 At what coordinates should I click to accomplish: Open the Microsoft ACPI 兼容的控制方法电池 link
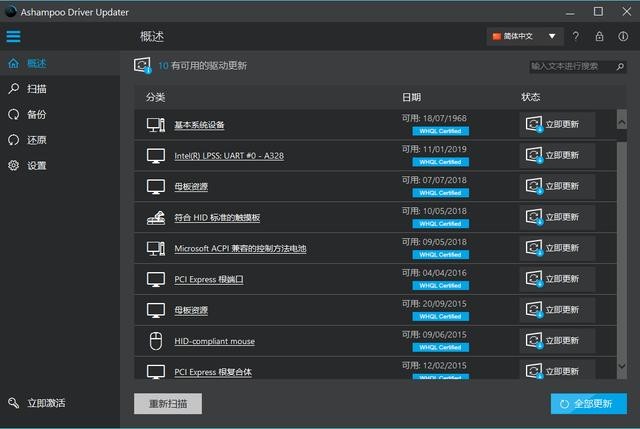(x=240, y=249)
